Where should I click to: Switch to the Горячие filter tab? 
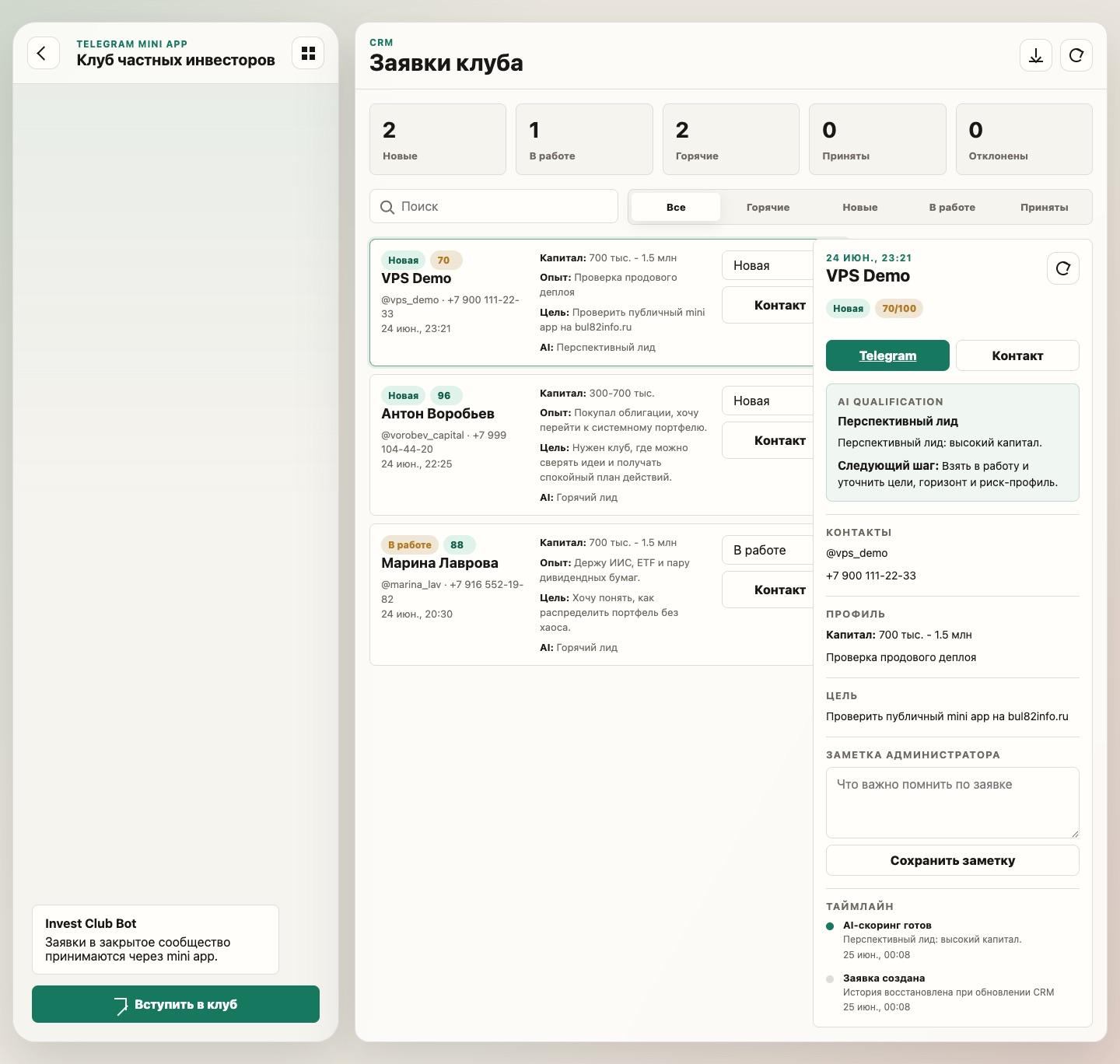768,207
